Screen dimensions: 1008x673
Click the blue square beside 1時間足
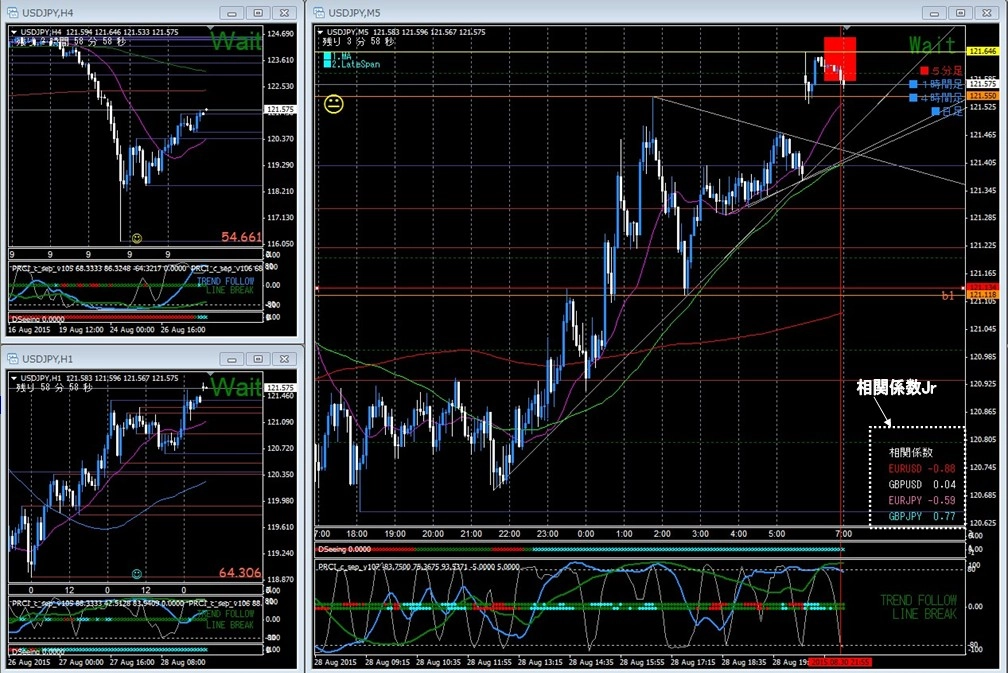click(913, 84)
